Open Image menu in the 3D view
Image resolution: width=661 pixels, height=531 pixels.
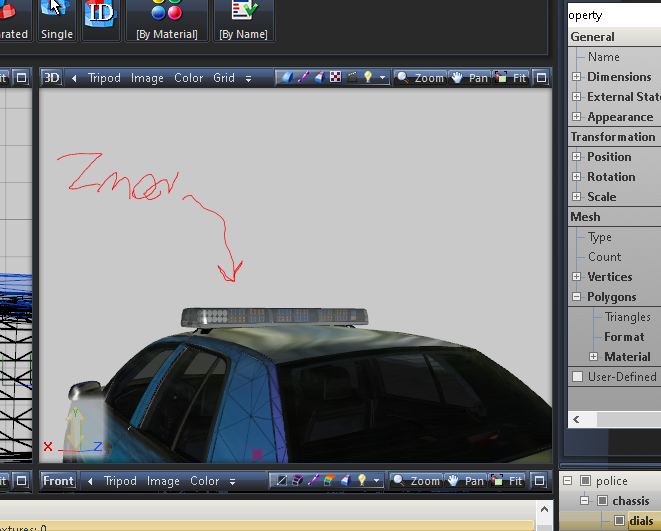[x=147, y=78]
